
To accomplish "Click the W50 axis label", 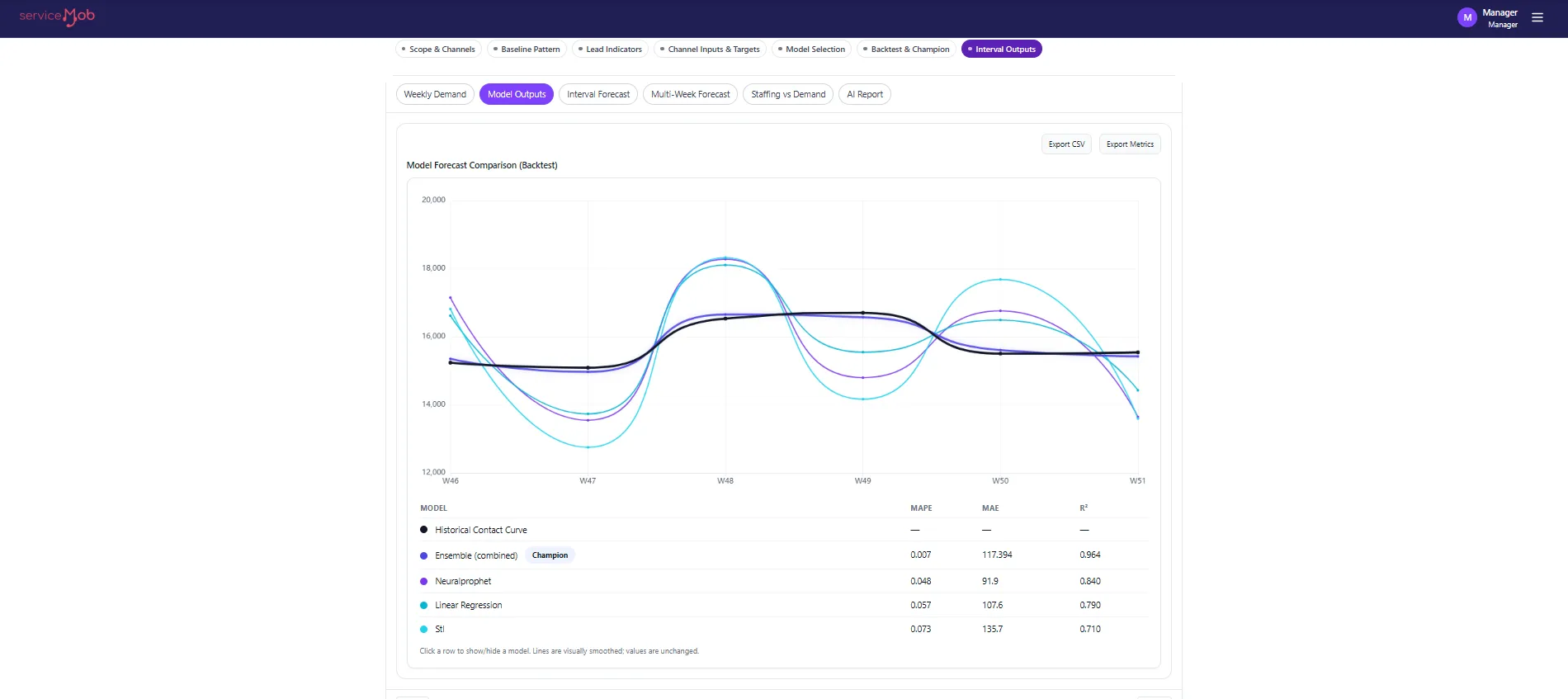I will coord(1000,480).
